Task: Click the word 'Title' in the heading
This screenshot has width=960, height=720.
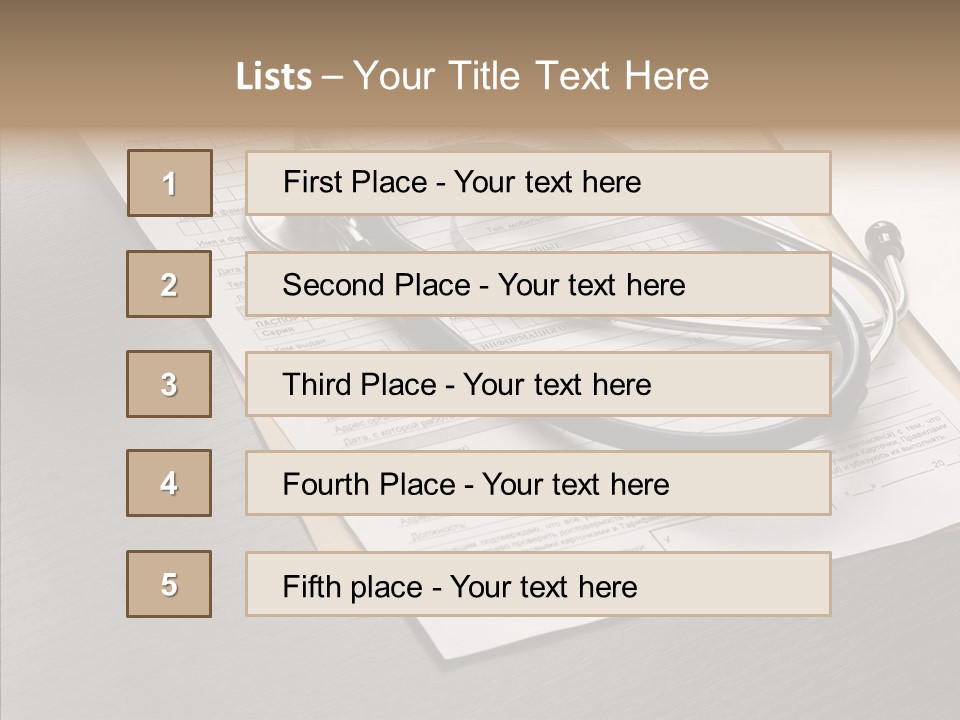Action: (487, 76)
